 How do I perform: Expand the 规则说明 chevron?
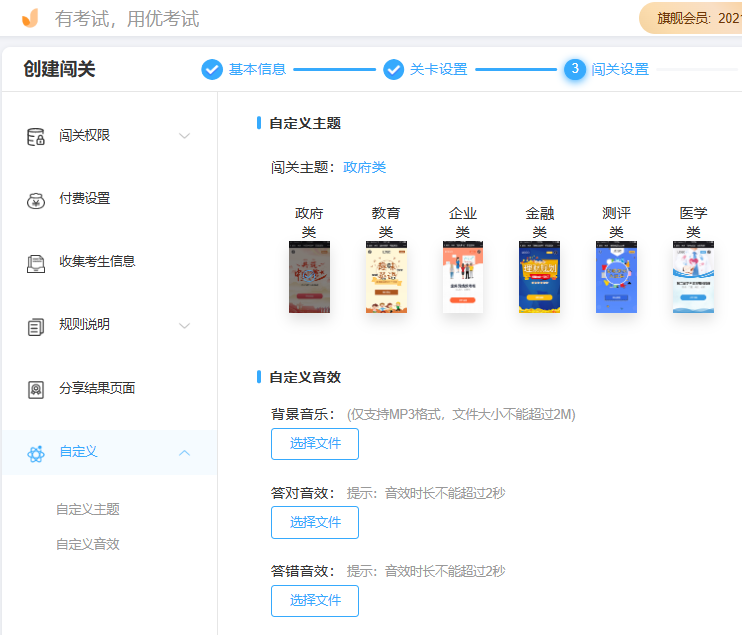(184, 326)
